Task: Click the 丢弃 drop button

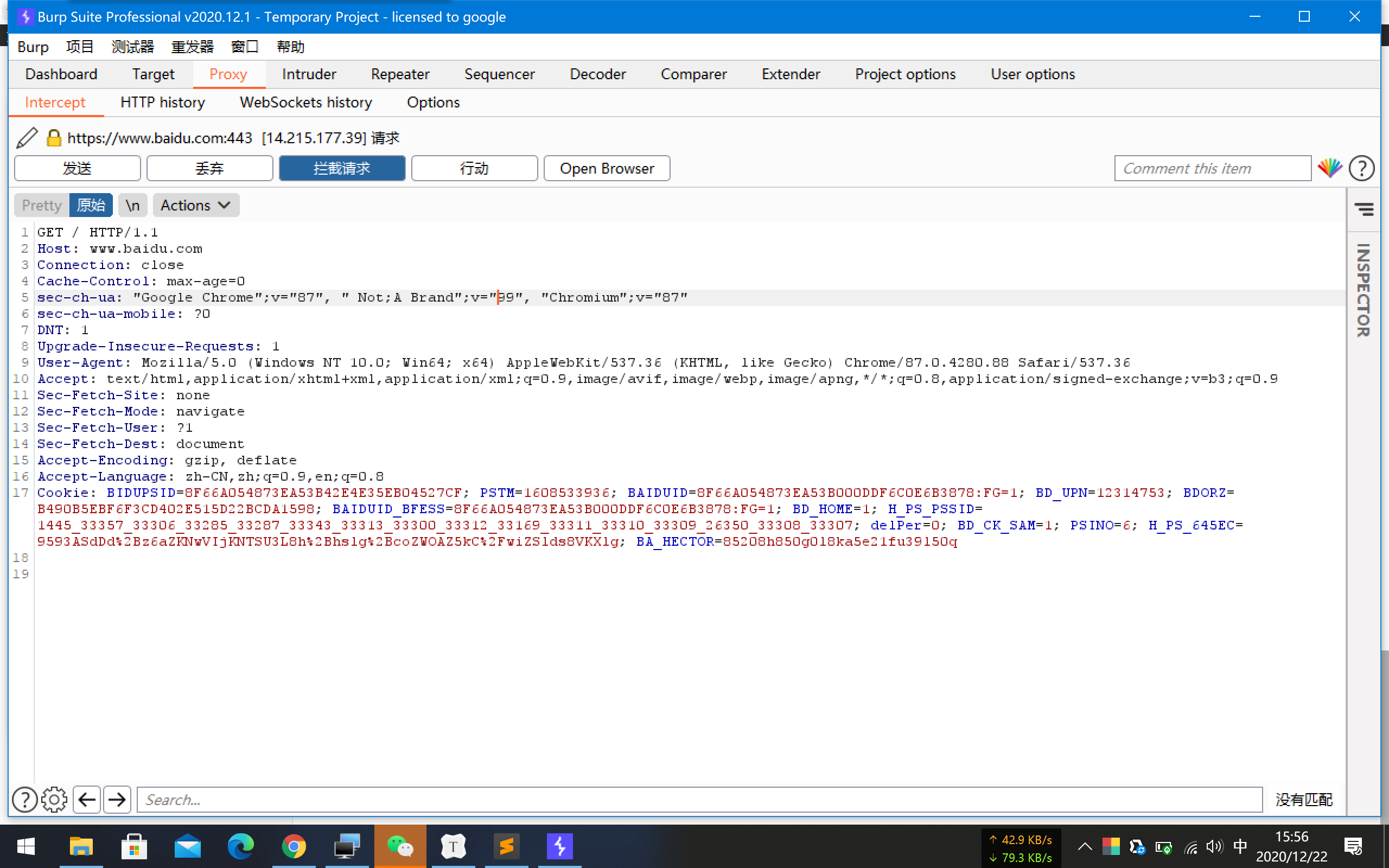Action: click(209, 168)
